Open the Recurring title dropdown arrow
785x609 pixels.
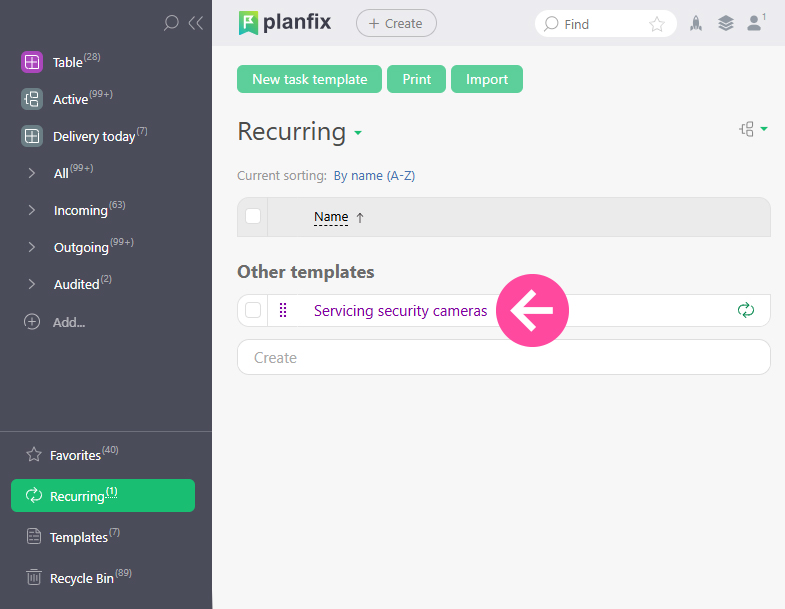[x=358, y=133]
